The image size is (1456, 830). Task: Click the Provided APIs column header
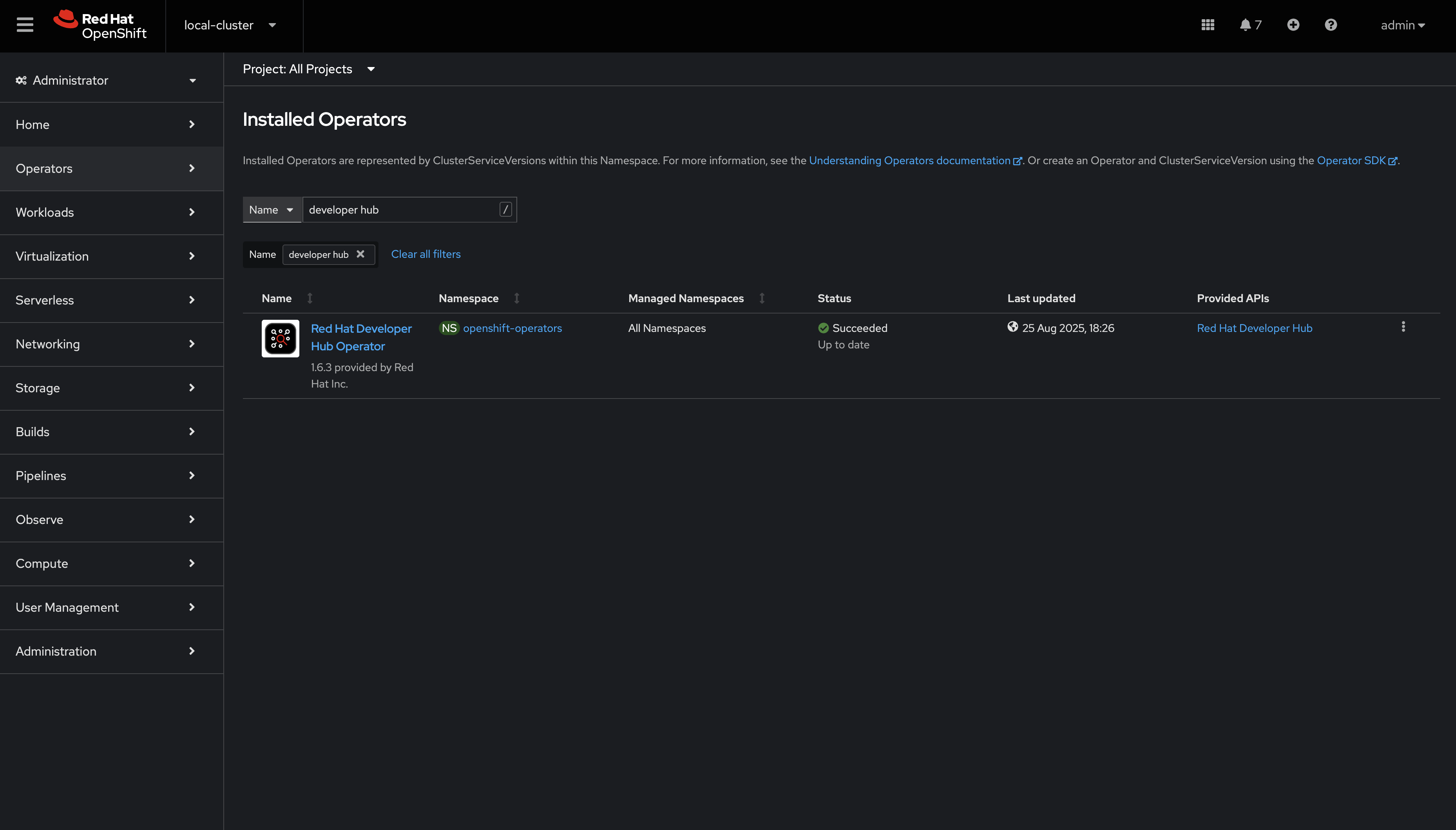coord(1233,298)
